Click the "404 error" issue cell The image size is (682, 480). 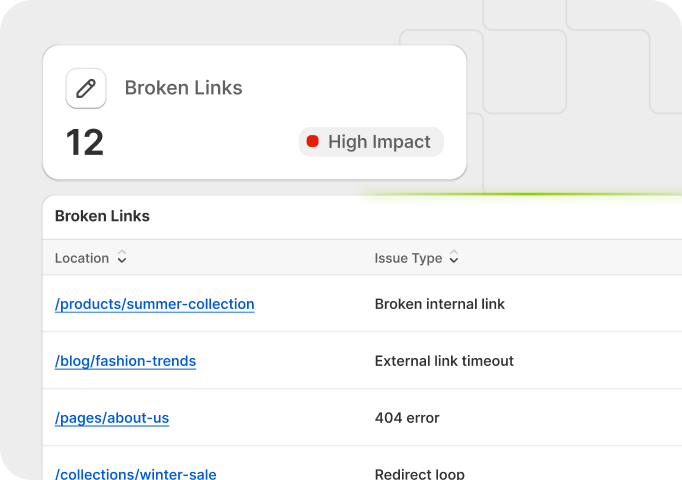click(407, 418)
